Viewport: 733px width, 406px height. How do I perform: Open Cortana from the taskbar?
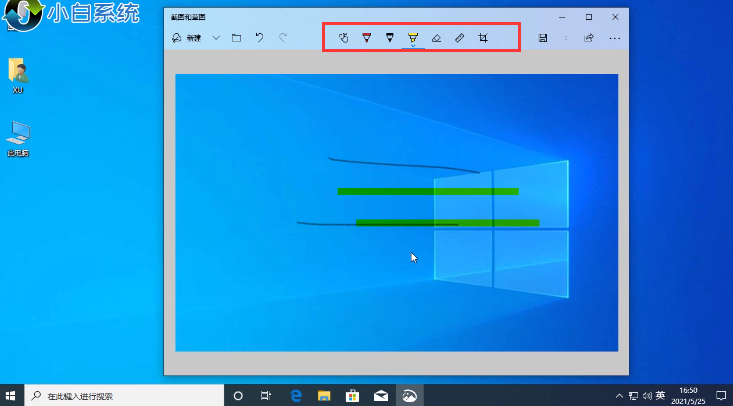pyautogui.click(x=238, y=396)
